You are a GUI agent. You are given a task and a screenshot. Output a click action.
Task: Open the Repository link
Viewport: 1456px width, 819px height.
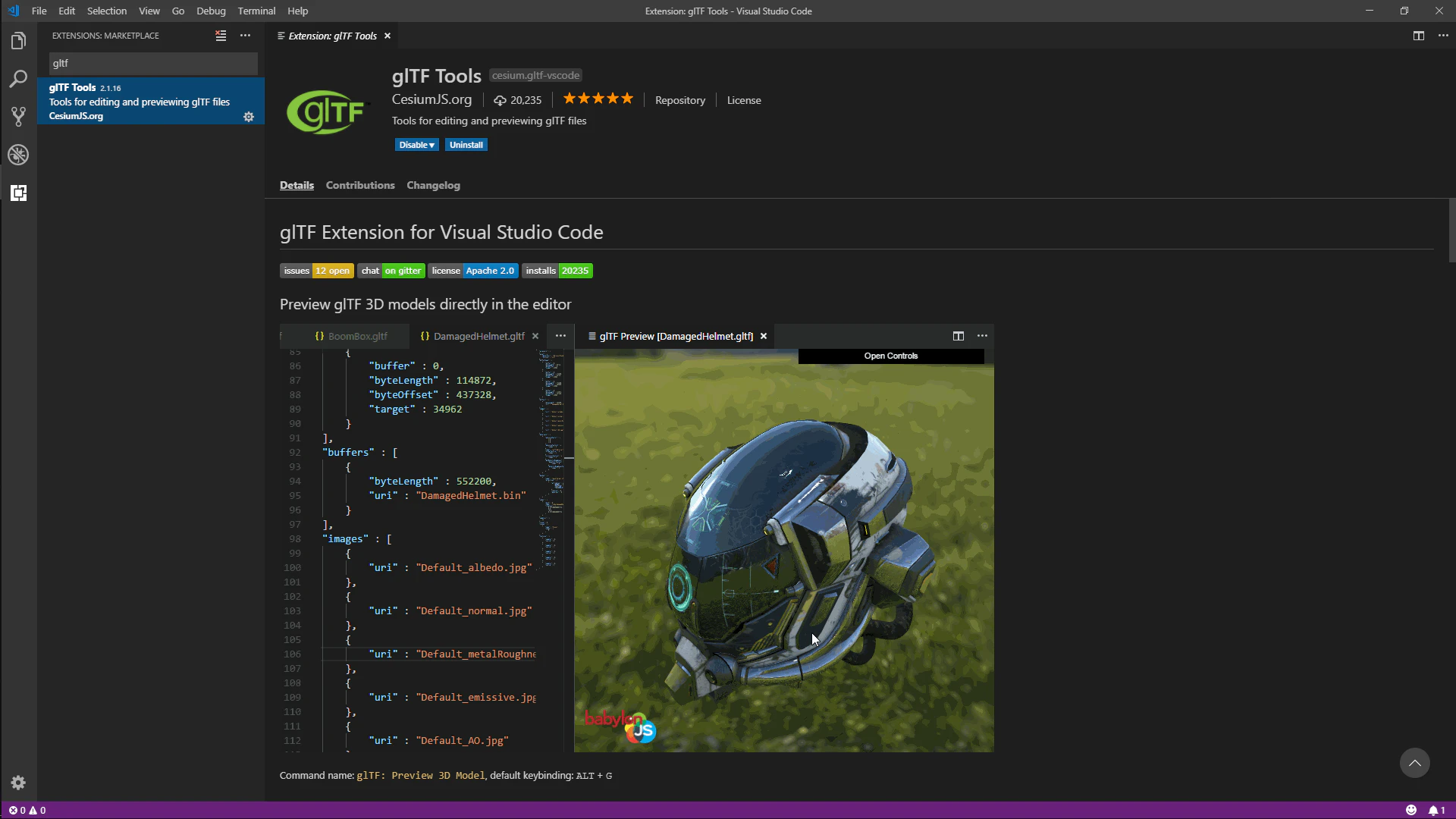[x=680, y=100]
